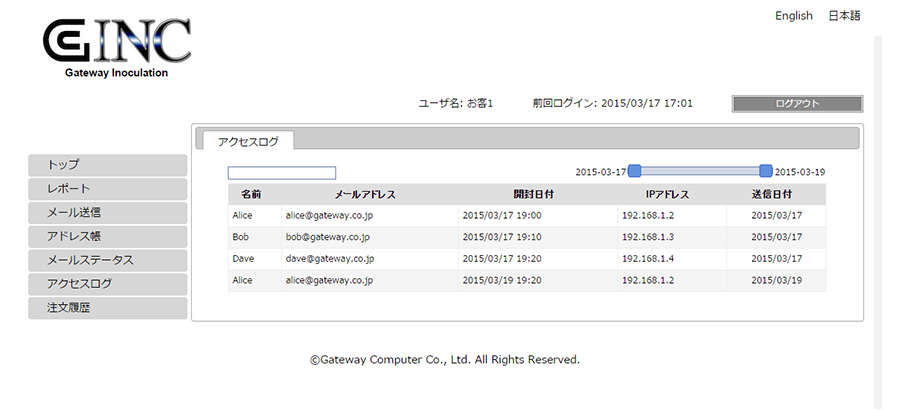The width and height of the screenshot is (900, 410).
Task: Click the ログアウト button
Action: pos(797,104)
